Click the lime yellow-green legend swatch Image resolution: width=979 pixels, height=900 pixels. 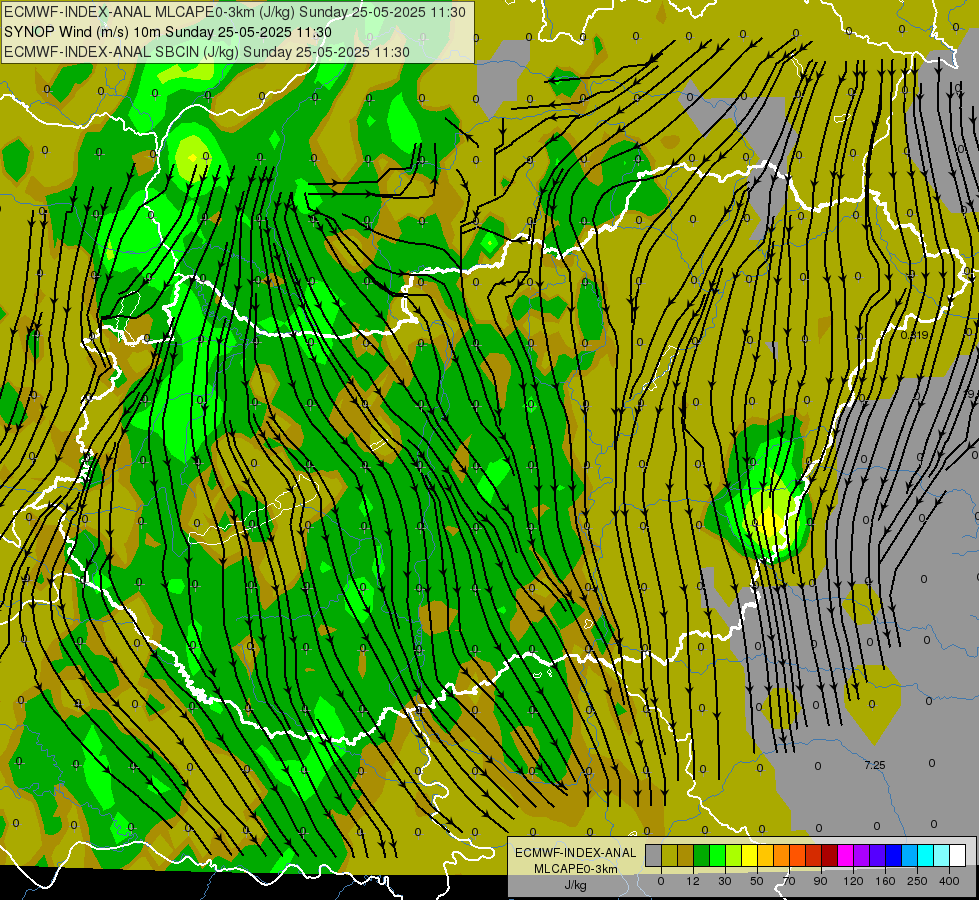click(x=734, y=856)
